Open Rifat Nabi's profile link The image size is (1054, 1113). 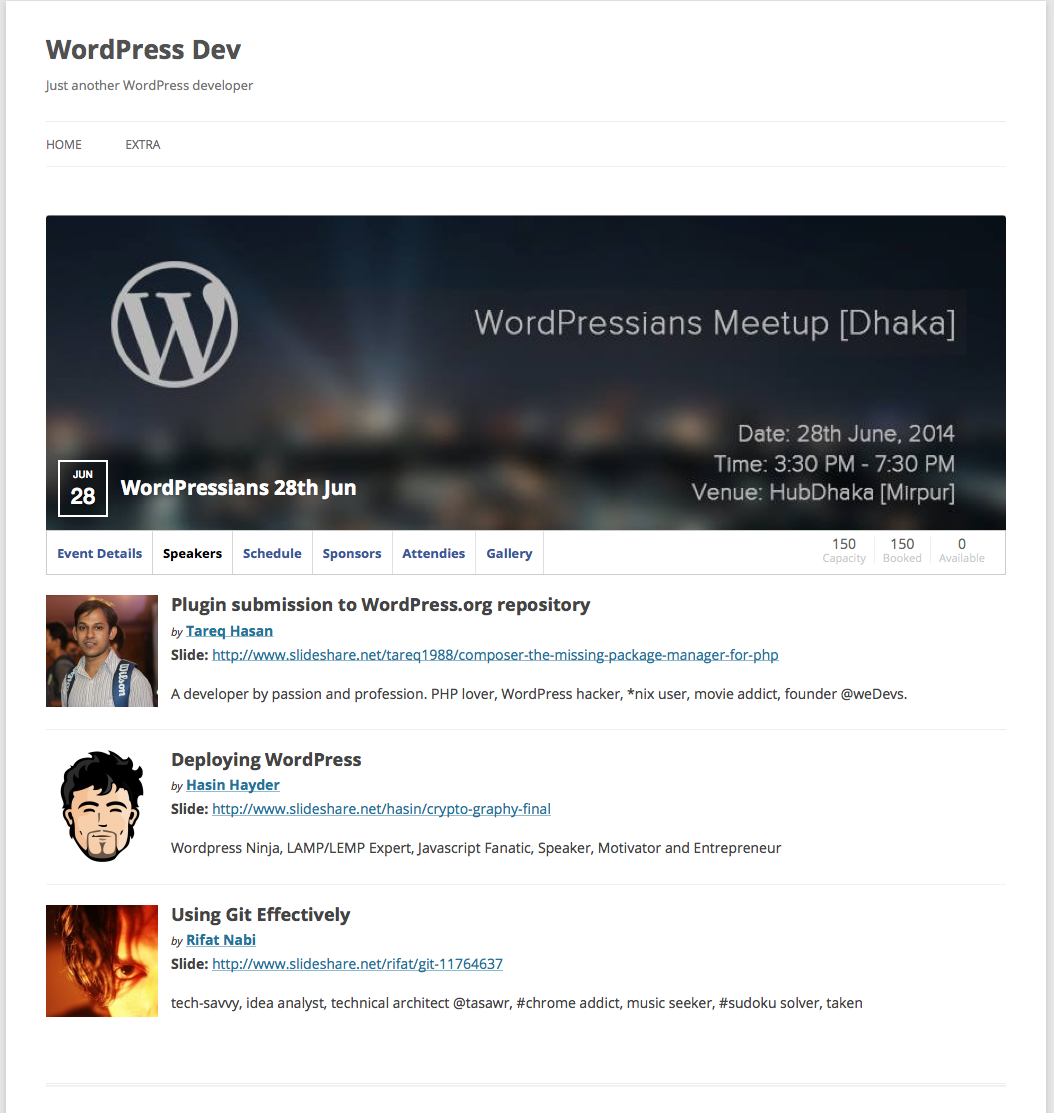(x=221, y=940)
